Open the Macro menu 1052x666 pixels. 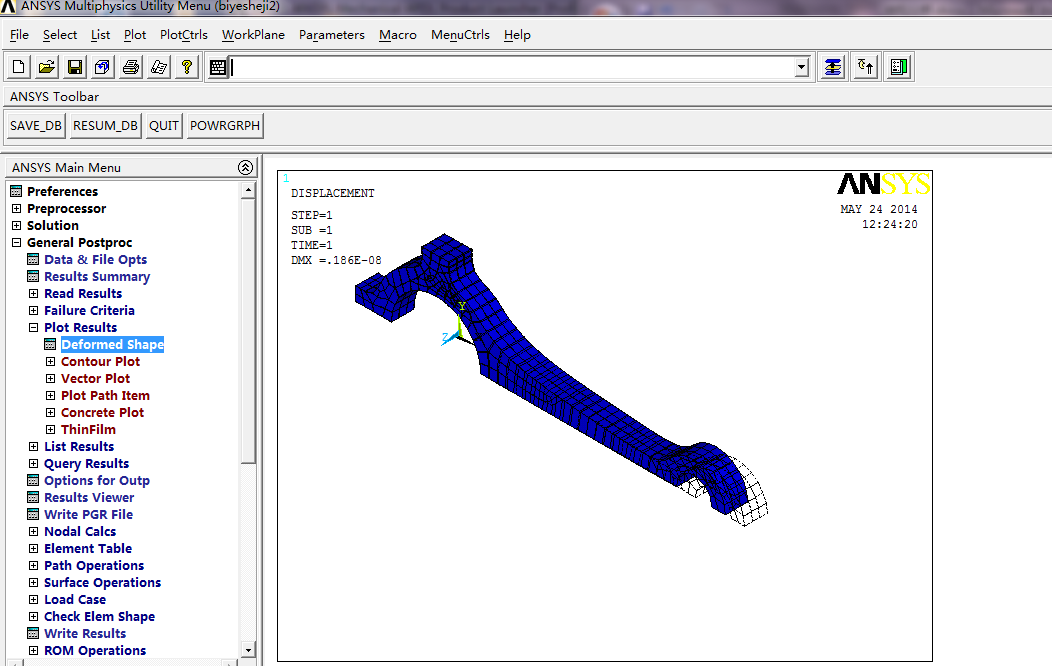pyautogui.click(x=398, y=35)
